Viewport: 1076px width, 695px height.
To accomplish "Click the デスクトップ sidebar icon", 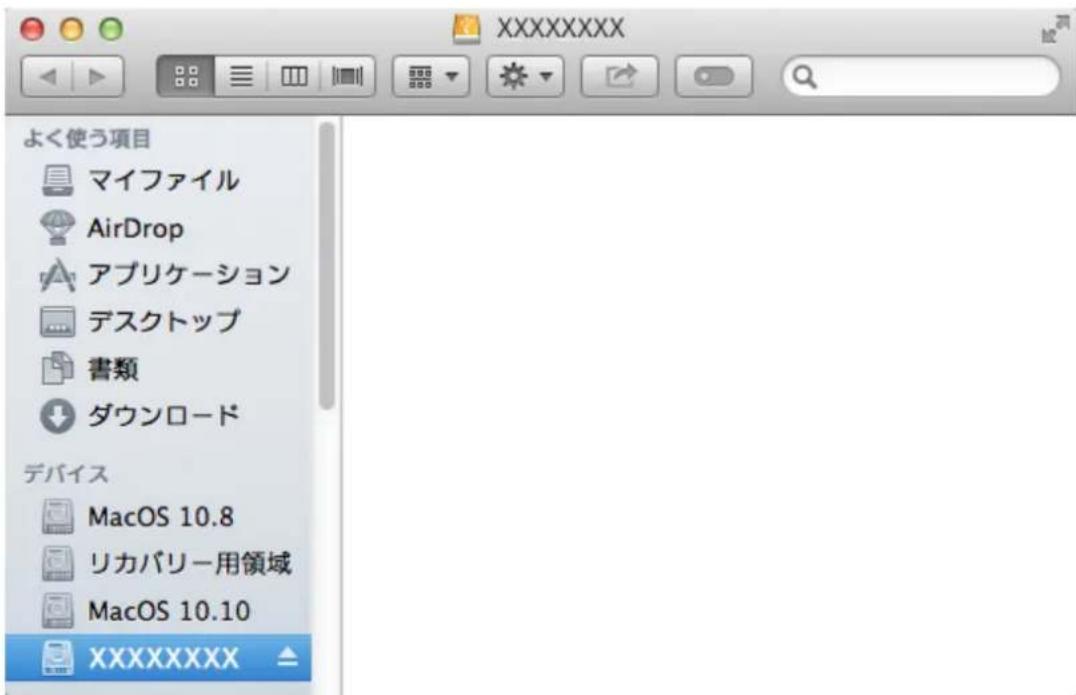I will point(58,322).
